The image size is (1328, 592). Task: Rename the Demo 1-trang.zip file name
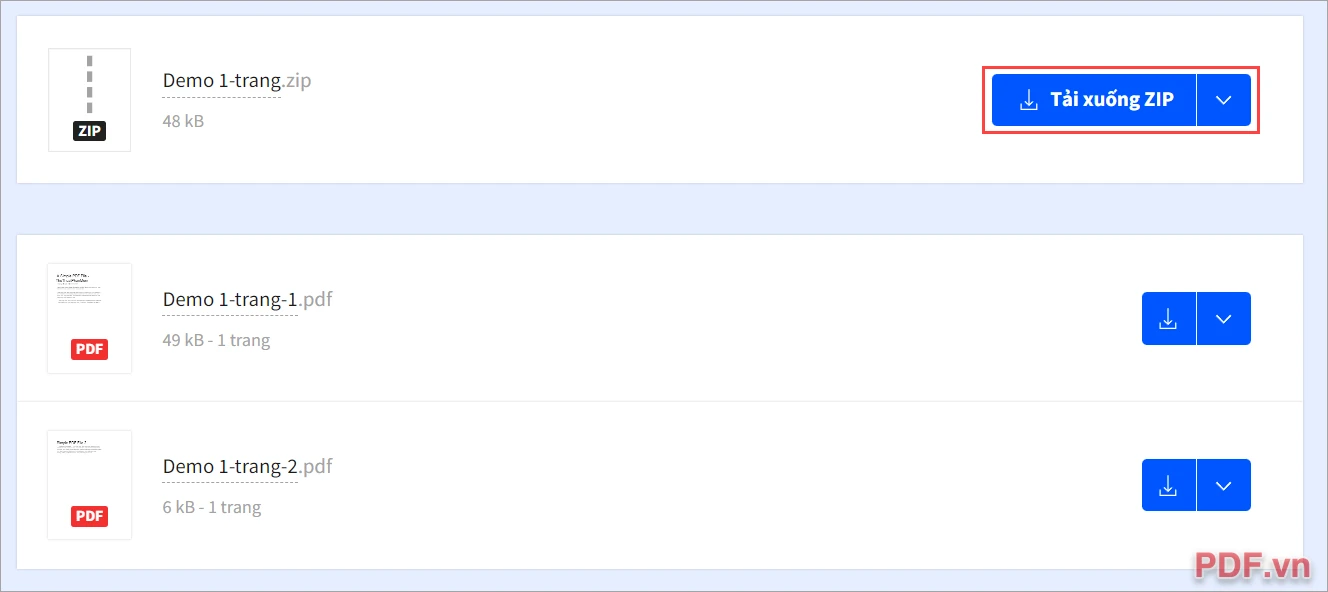pyautogui.click(x=237, y=80)
